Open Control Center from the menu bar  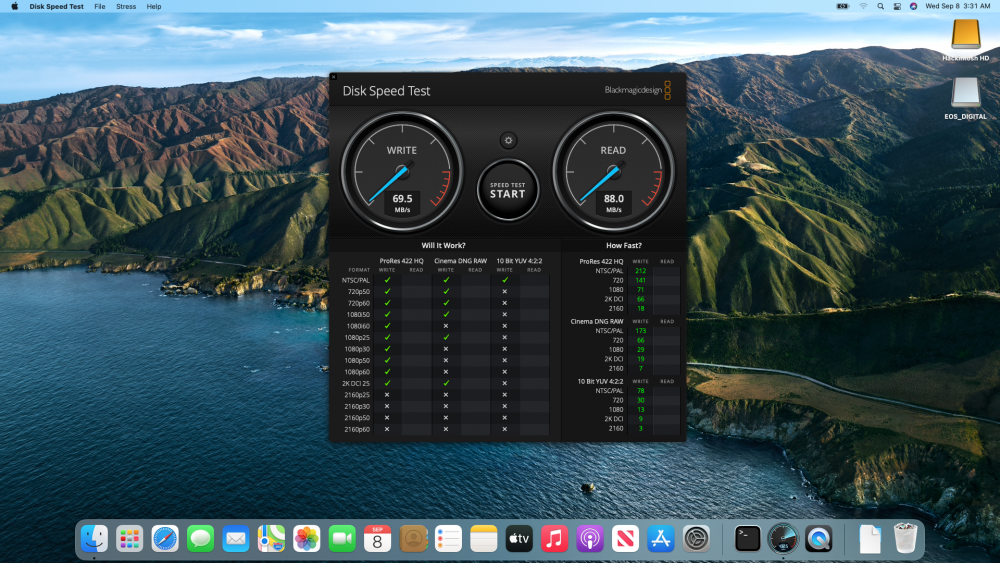tap(897, 6)
